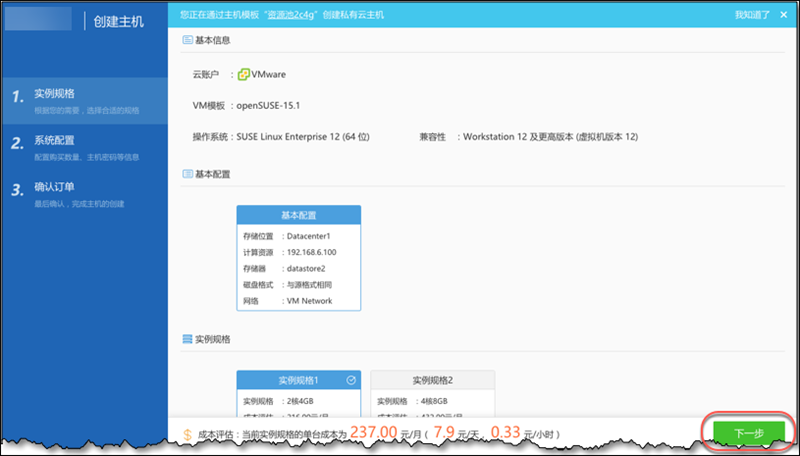The height and width of the screenshot is (456, 800).
Task: Click the checkmark on 实例规格1
Action: click(351, 380)
